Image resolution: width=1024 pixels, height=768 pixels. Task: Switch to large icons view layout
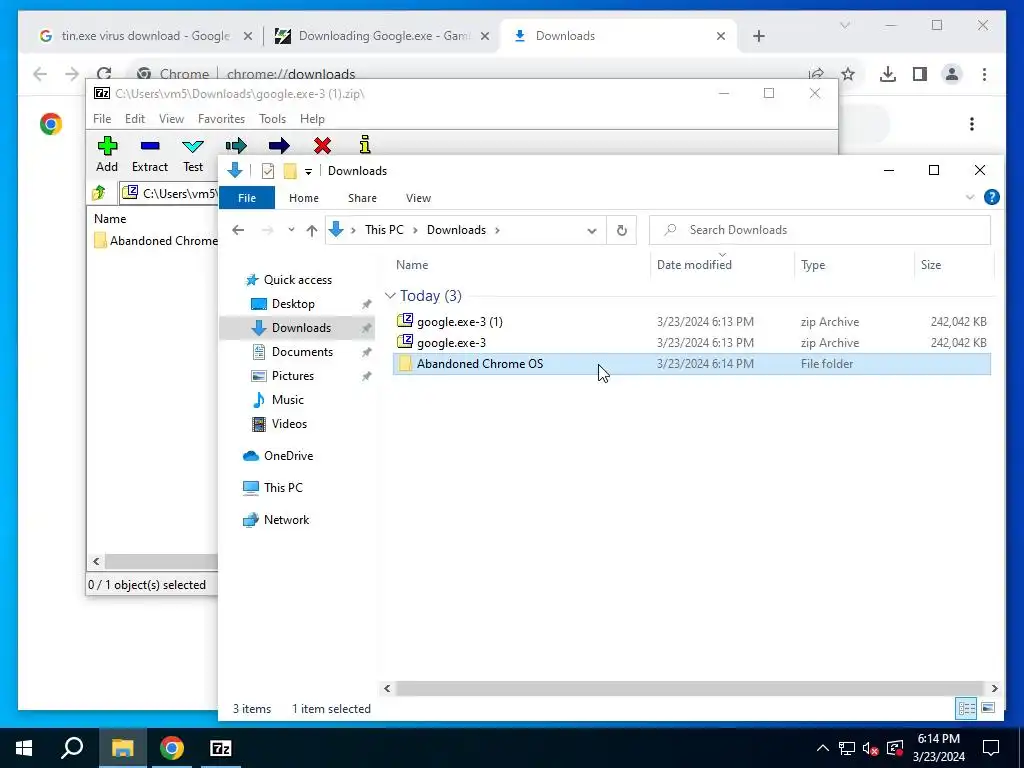coord(988,708)
